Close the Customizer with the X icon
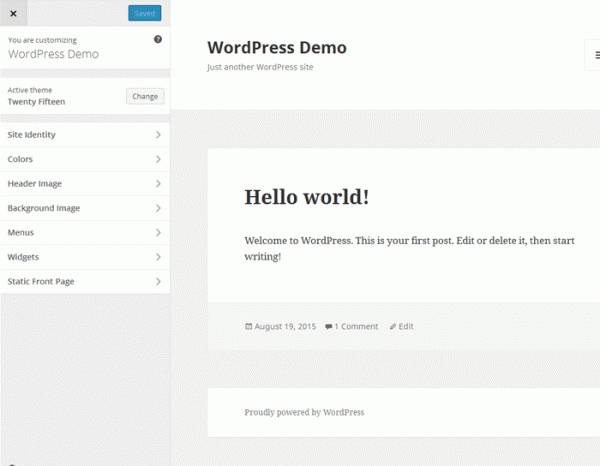Screen dimensions: 600x466 pos(13,13)
